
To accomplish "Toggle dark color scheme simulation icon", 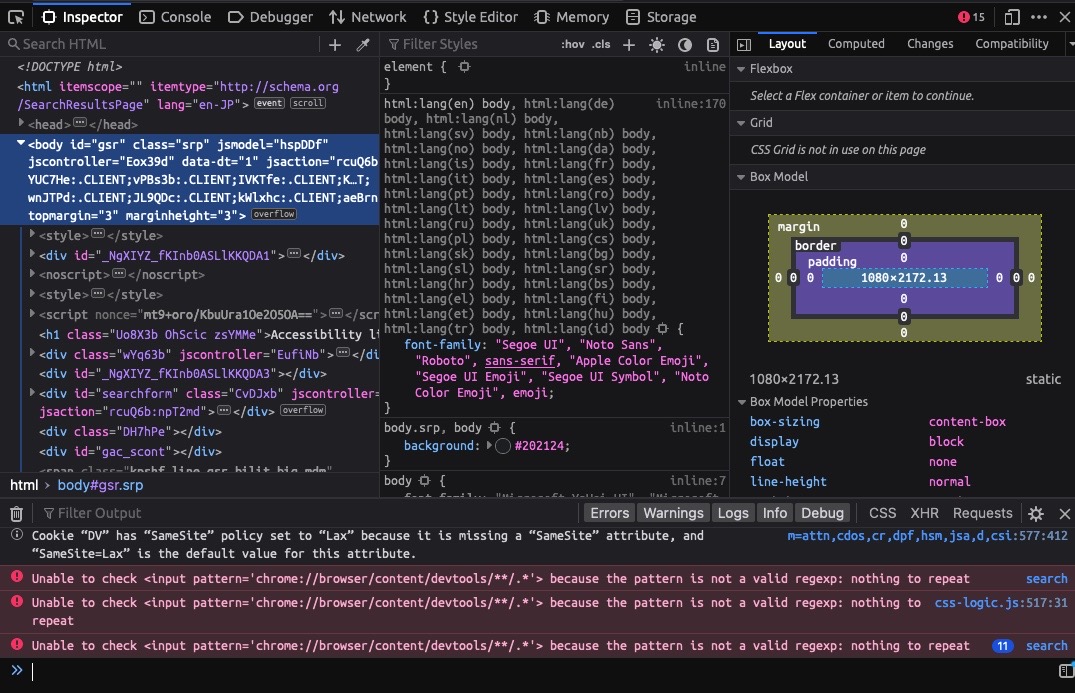I will click(685, 45).
